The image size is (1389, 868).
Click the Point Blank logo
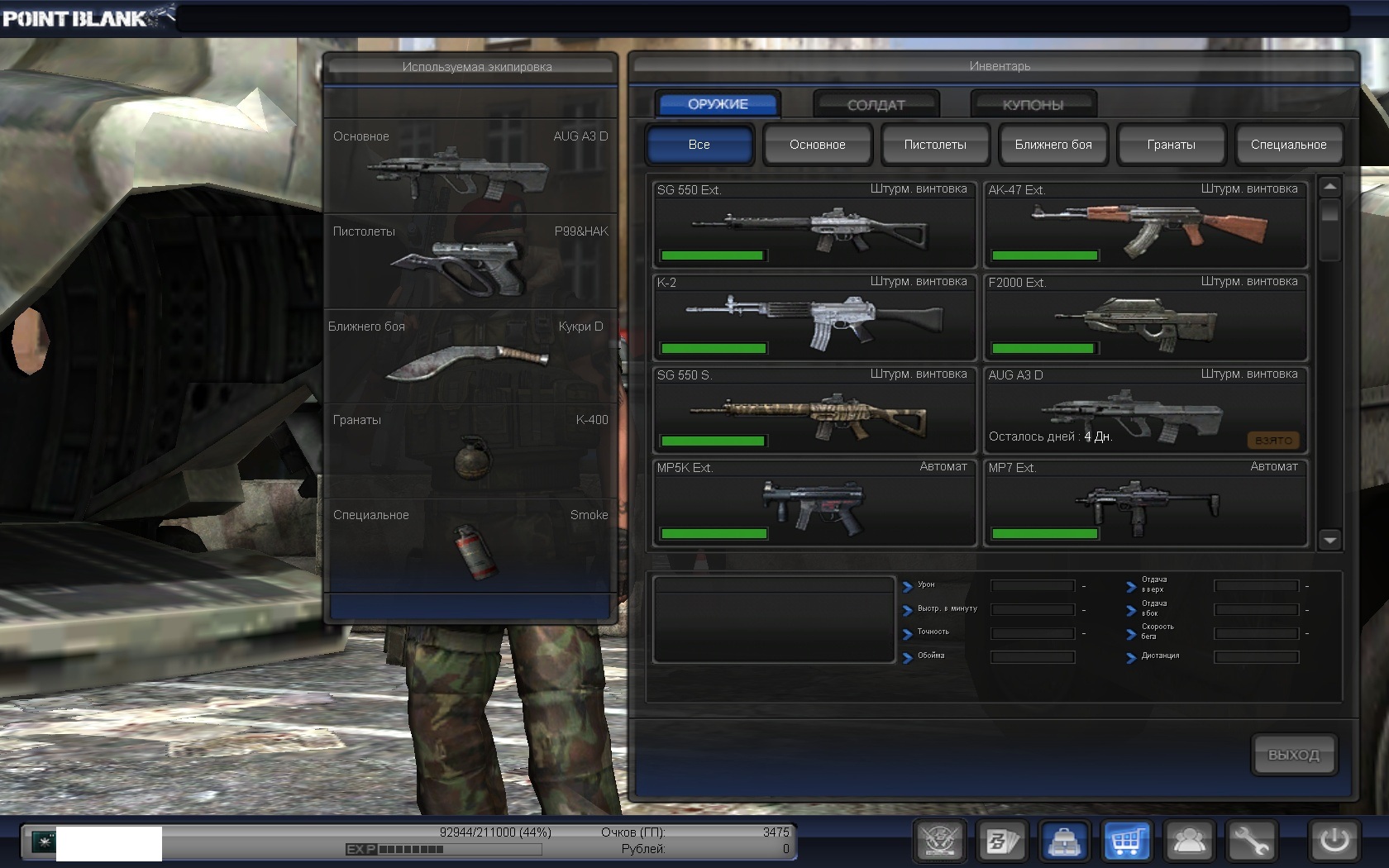88,17
